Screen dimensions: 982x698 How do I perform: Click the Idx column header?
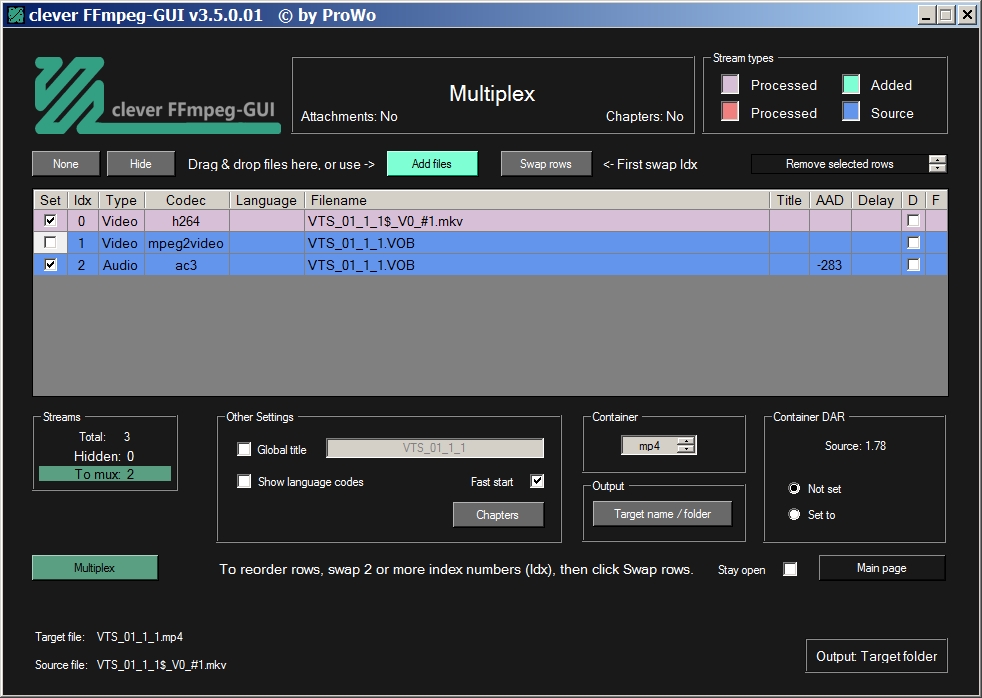pos(83,200)
